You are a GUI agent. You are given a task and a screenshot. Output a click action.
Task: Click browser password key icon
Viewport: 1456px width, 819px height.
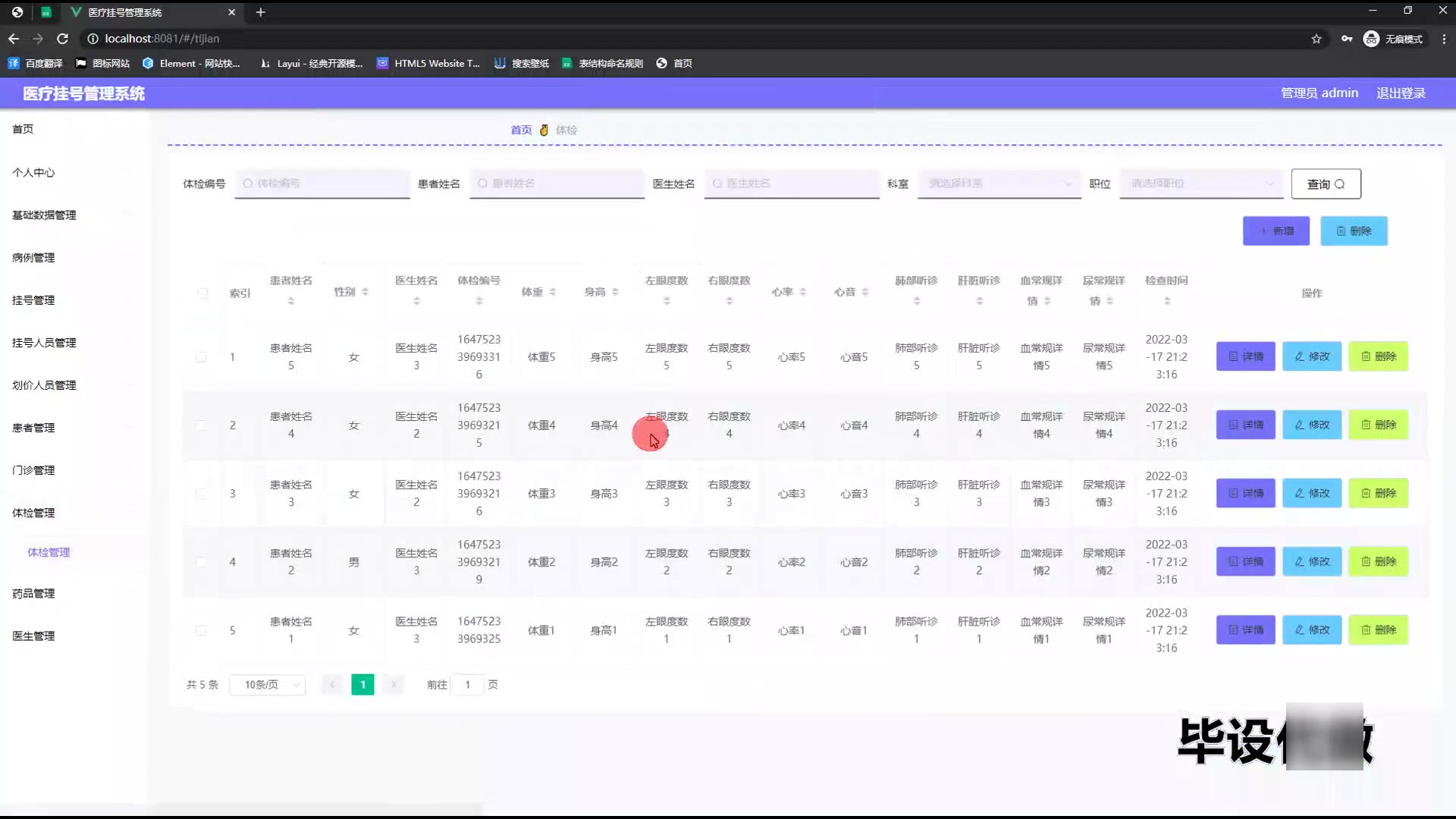(x=1347, y=39)
